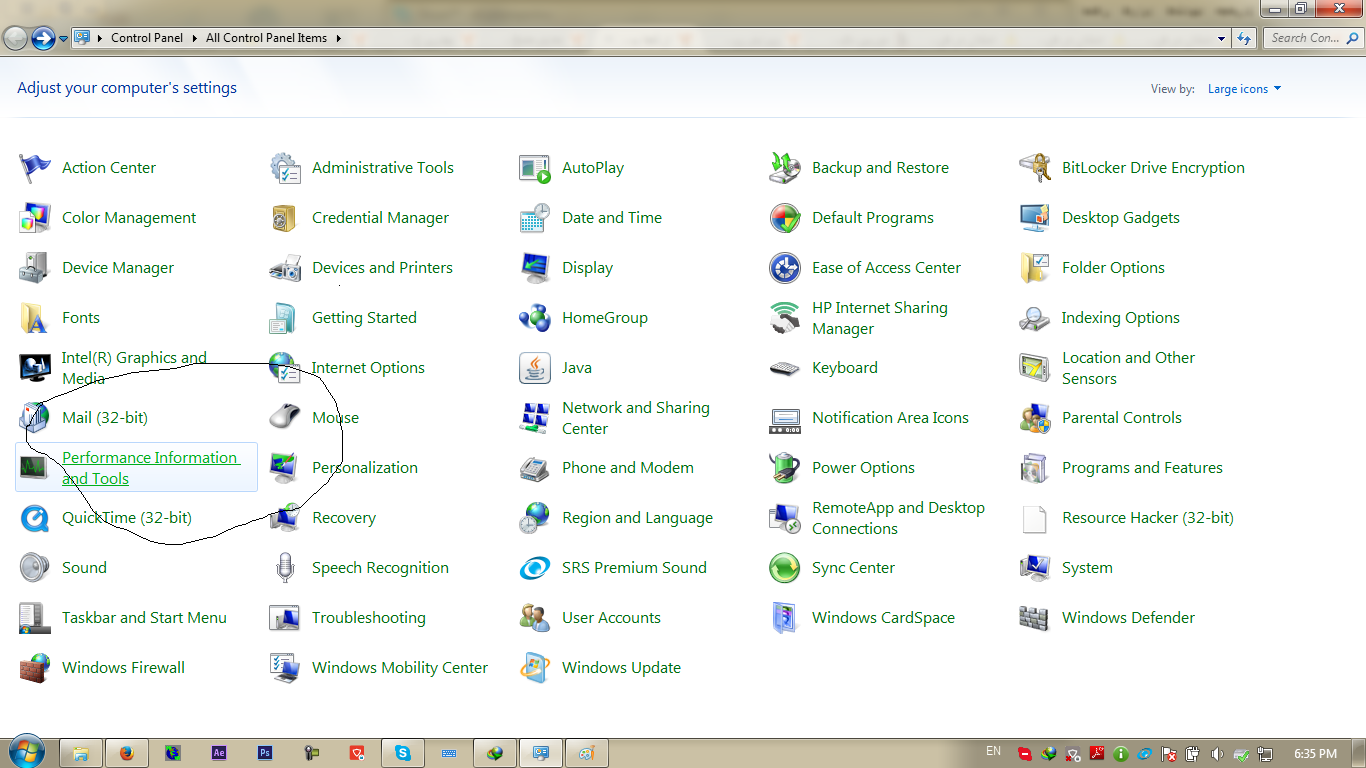This screenshot has height=768, width=1366.
Task: Open Notification Area Icons link
Action: 890,418
